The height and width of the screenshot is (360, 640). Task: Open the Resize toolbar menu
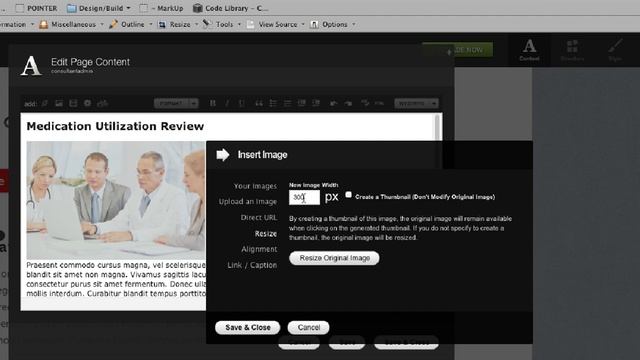178,24
